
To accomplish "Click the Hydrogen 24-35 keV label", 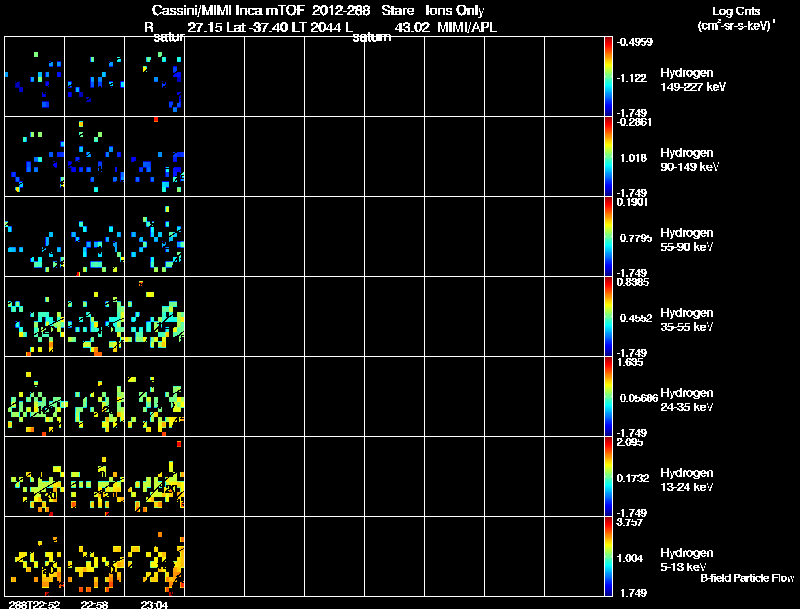I will (687, 400).
